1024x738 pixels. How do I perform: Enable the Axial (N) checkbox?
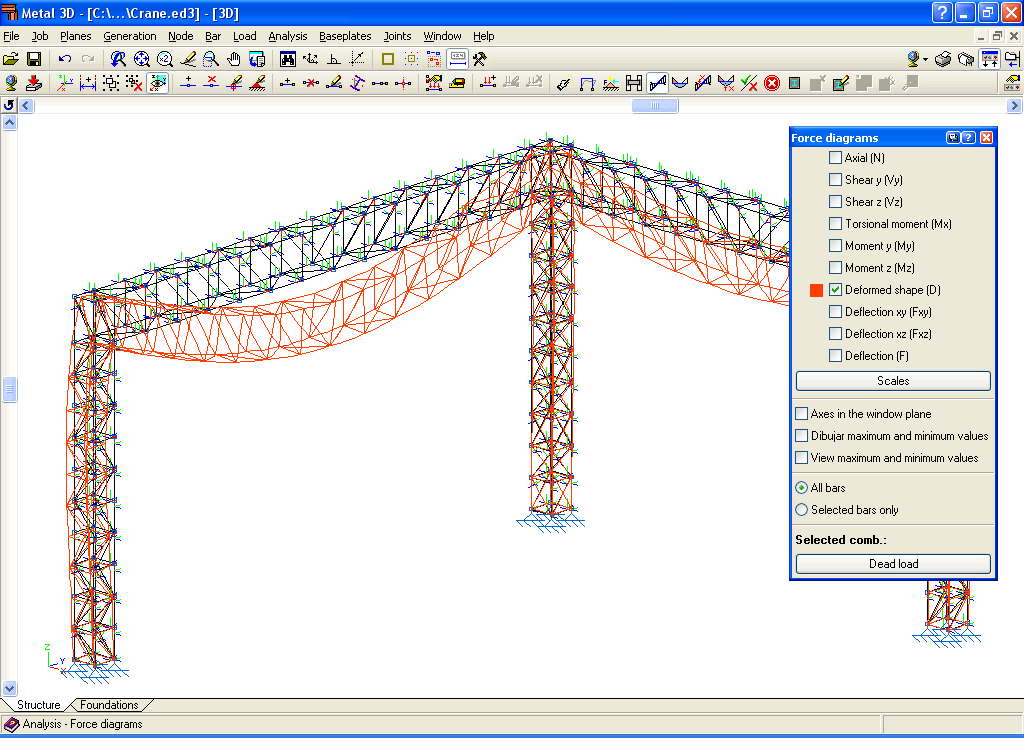pyautogui.click(x=835, y=158)
